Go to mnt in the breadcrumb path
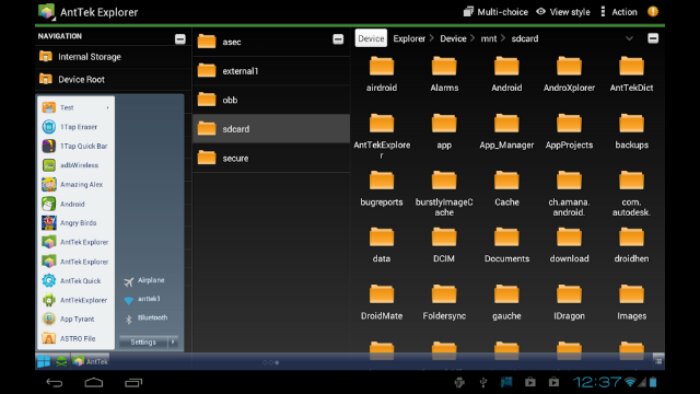 click(x=488, y=39)
